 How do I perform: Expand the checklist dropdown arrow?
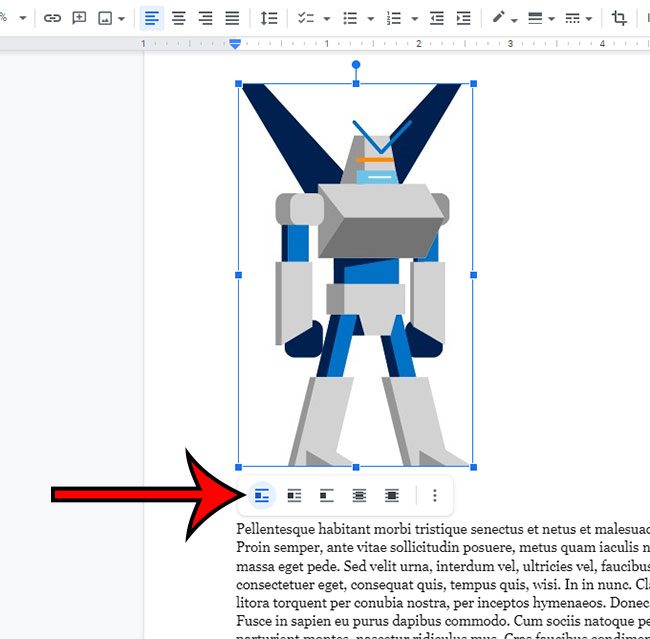(x=327, y=19)
